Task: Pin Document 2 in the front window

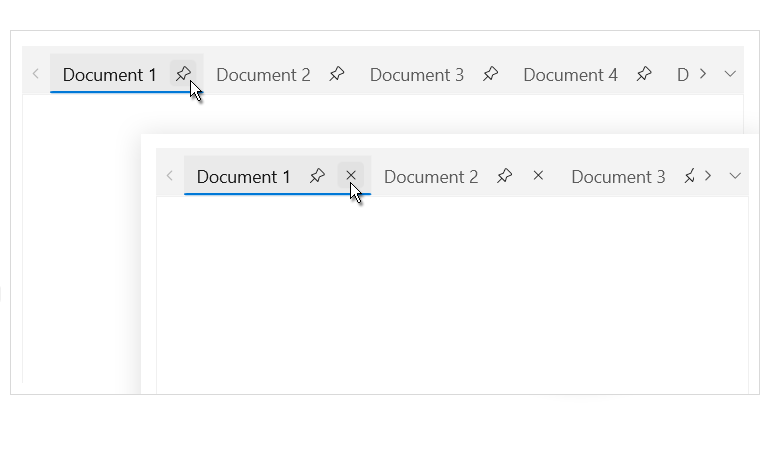Action: [x=504, y=176]
